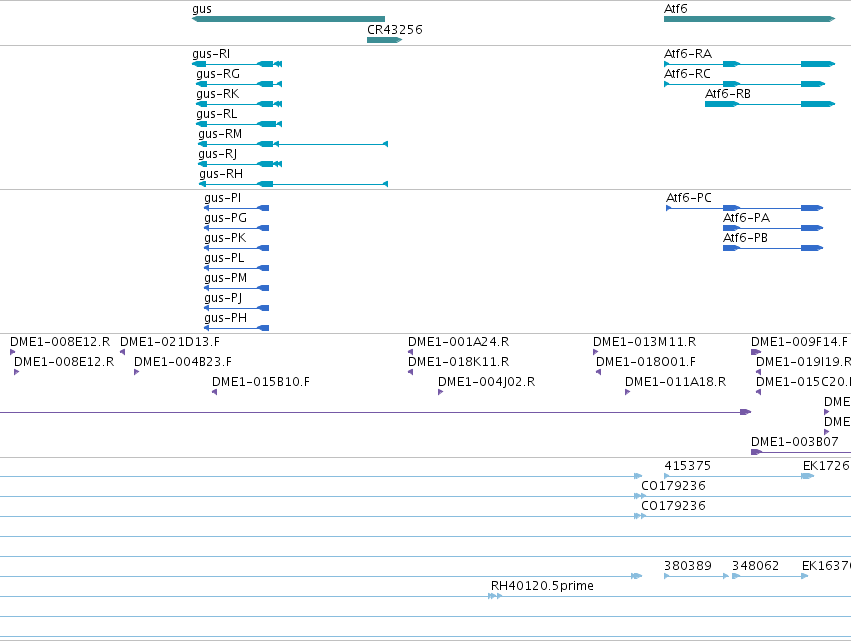Click the DME1-011A18.R marker
The width and height of the screenshot is (851, 641).
(627, 392)
